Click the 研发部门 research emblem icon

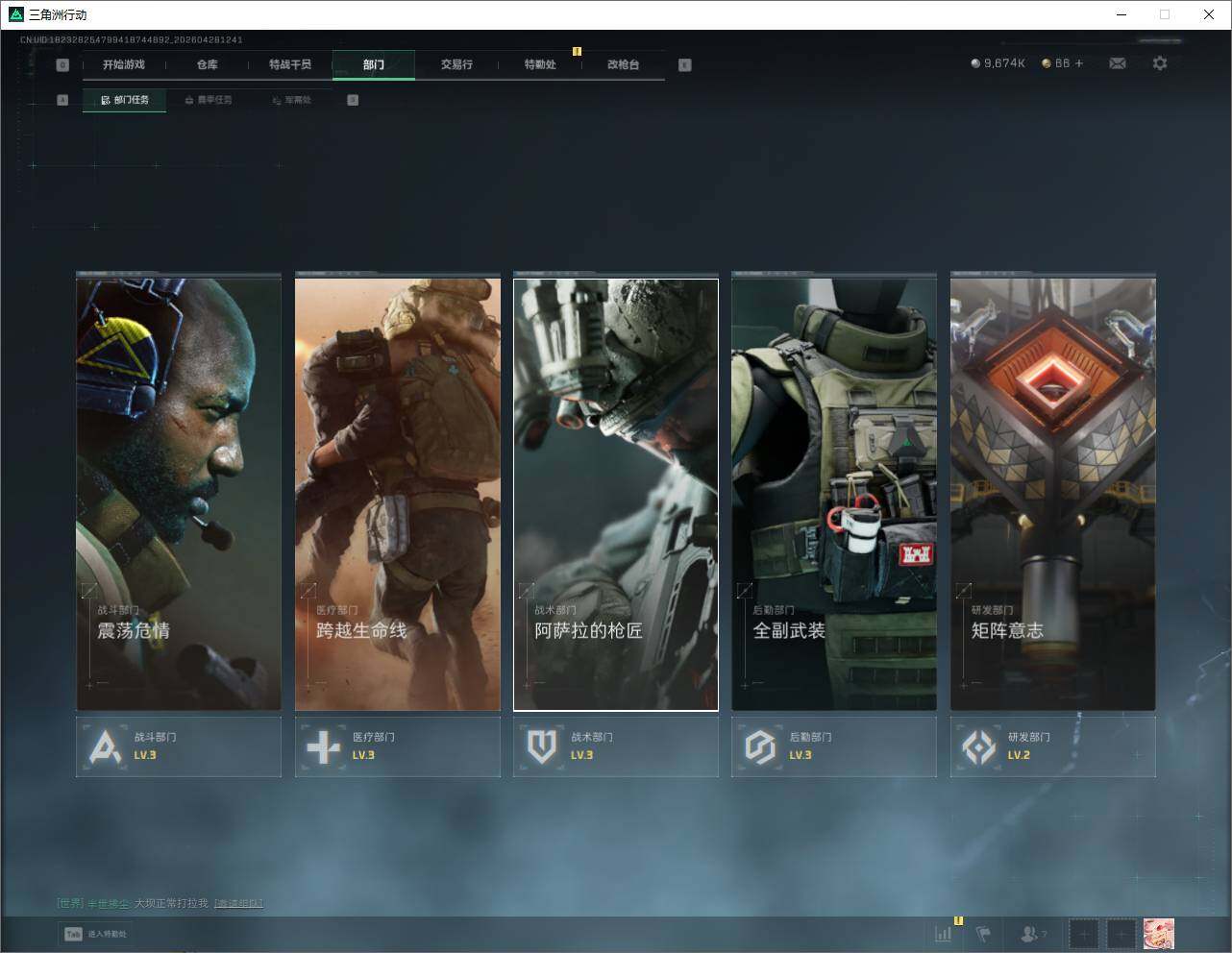pos(979,746)
